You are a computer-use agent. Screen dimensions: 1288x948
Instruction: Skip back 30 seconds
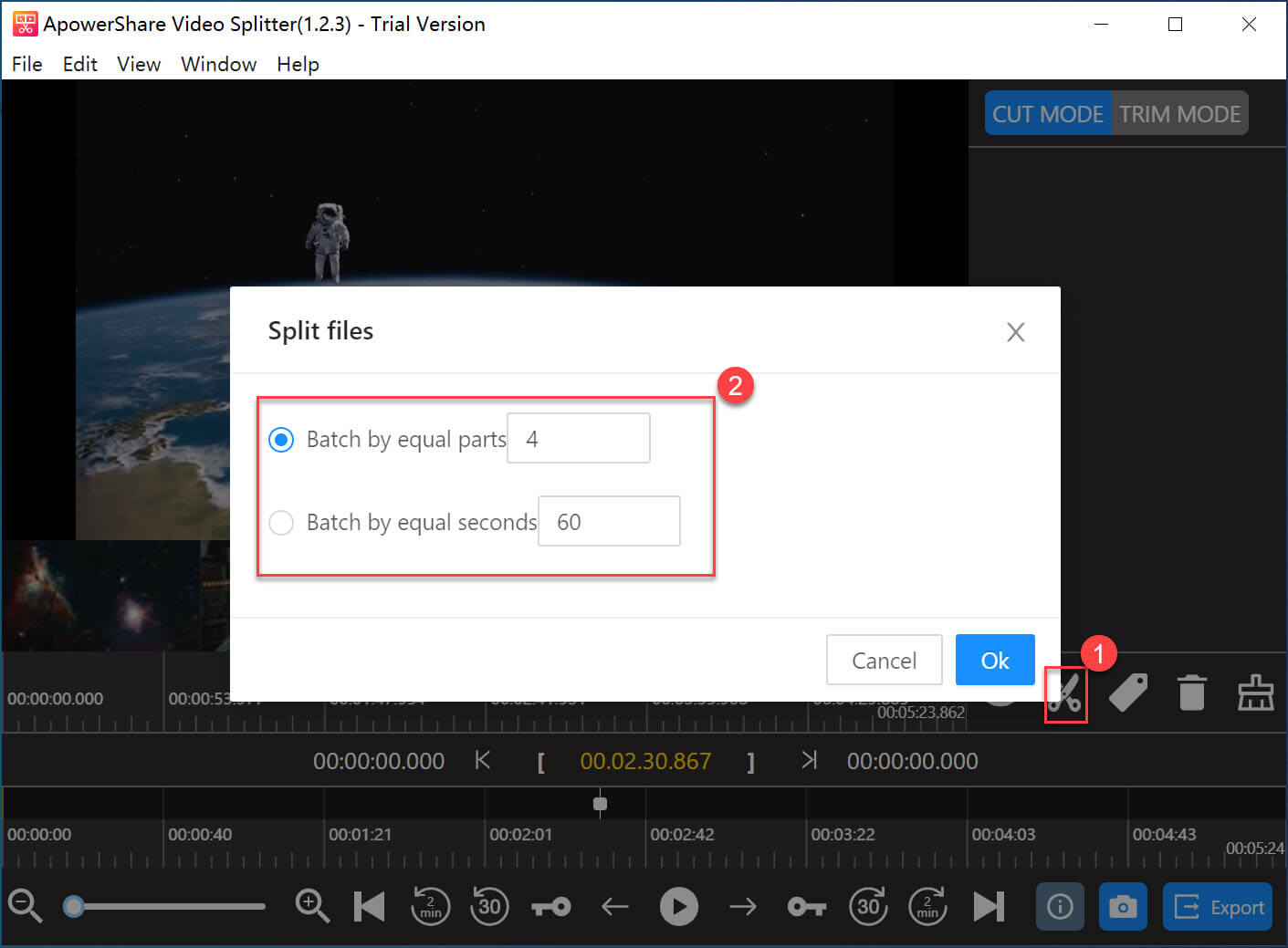click(x=489, y=906)
